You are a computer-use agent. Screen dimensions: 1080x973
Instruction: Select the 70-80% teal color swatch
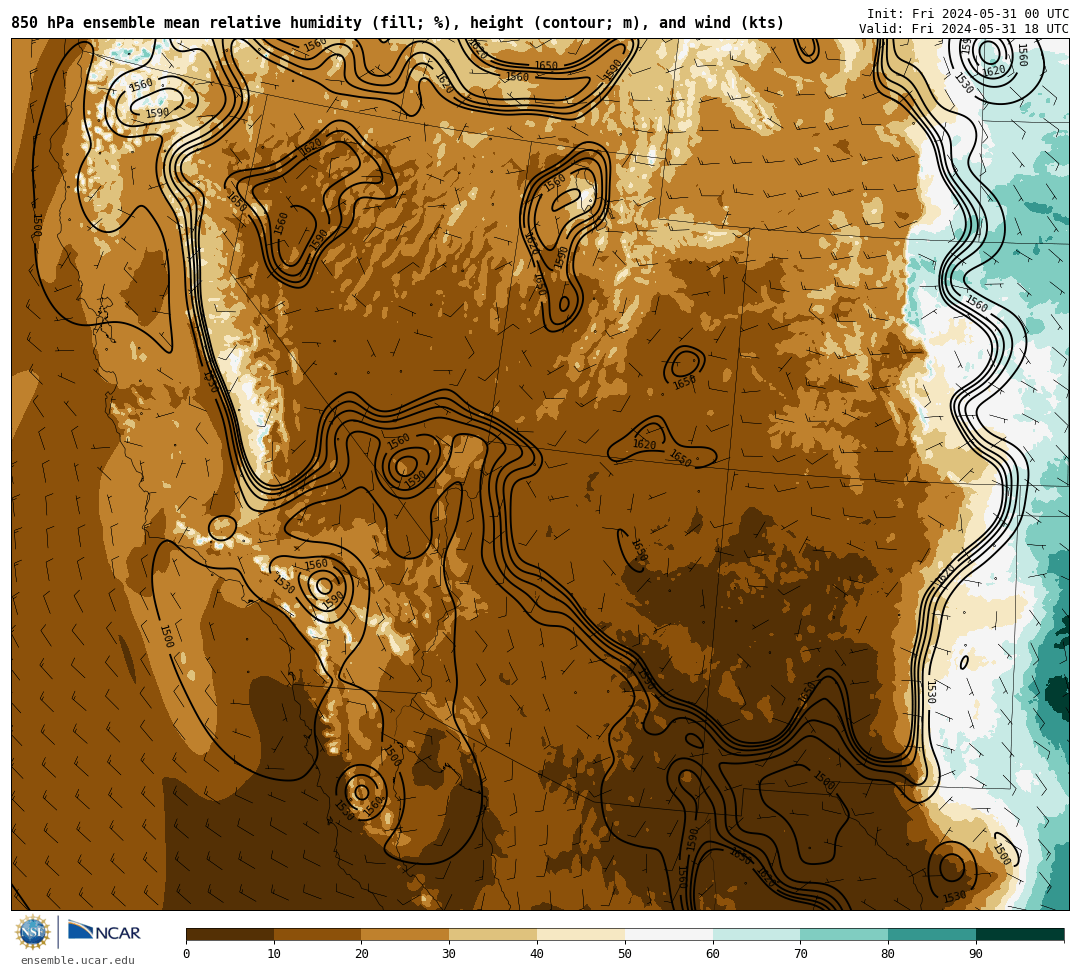pos(844,934)
